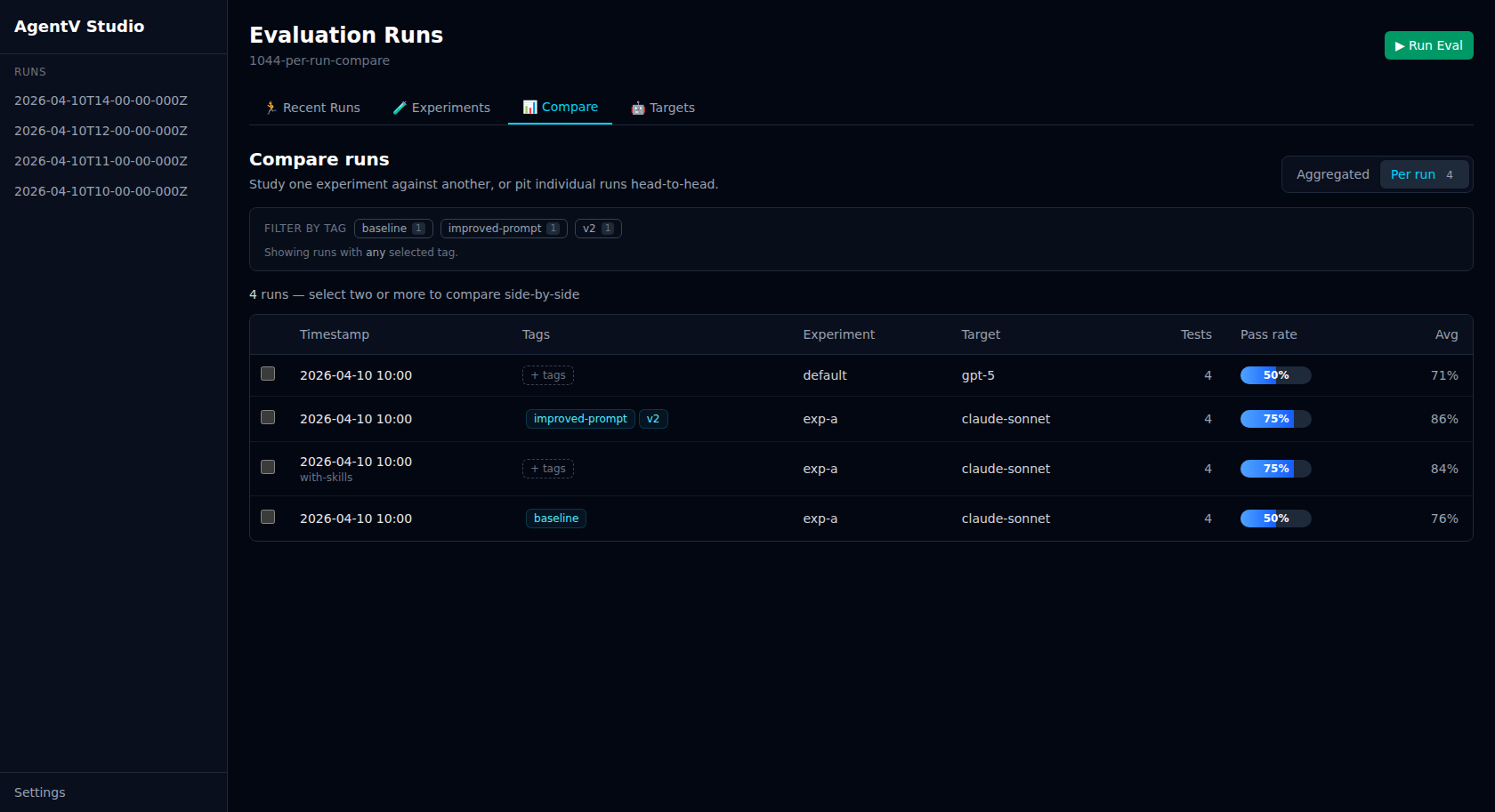Switch to the Targets tab
Screen dimensions: 1495x812
pos(663,107)
